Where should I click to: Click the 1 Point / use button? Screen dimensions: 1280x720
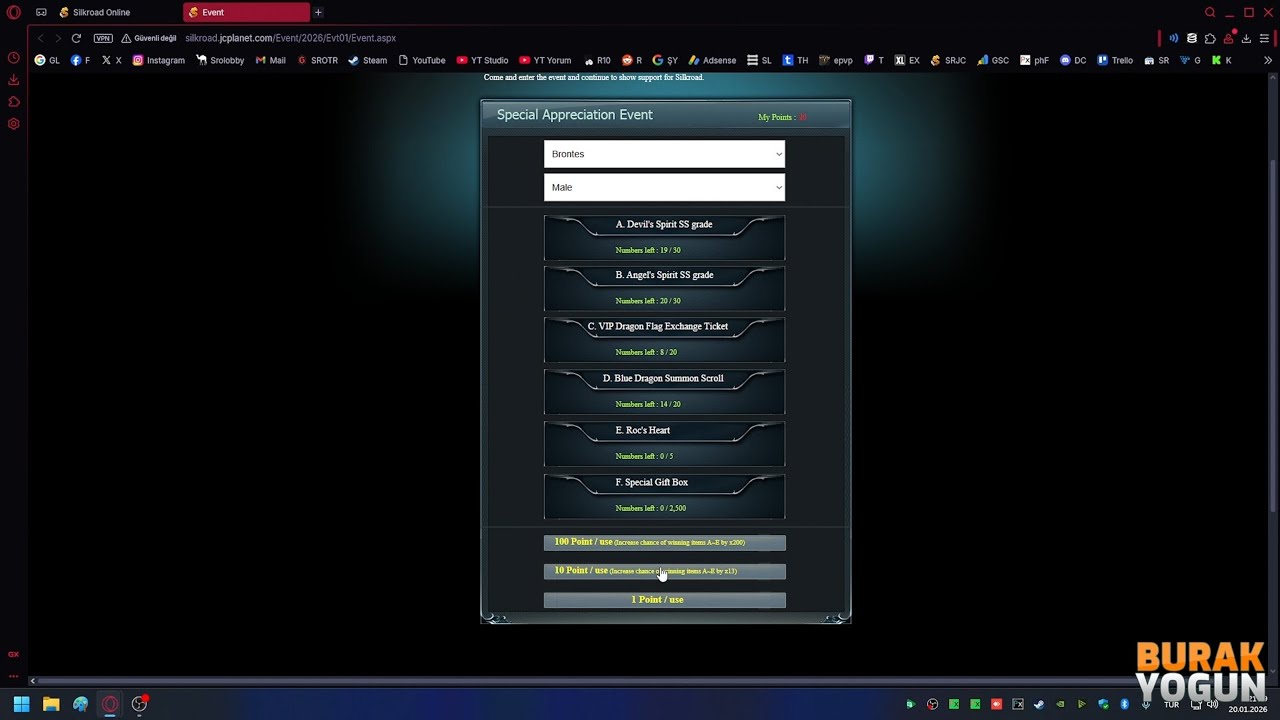tap(664, 600)
